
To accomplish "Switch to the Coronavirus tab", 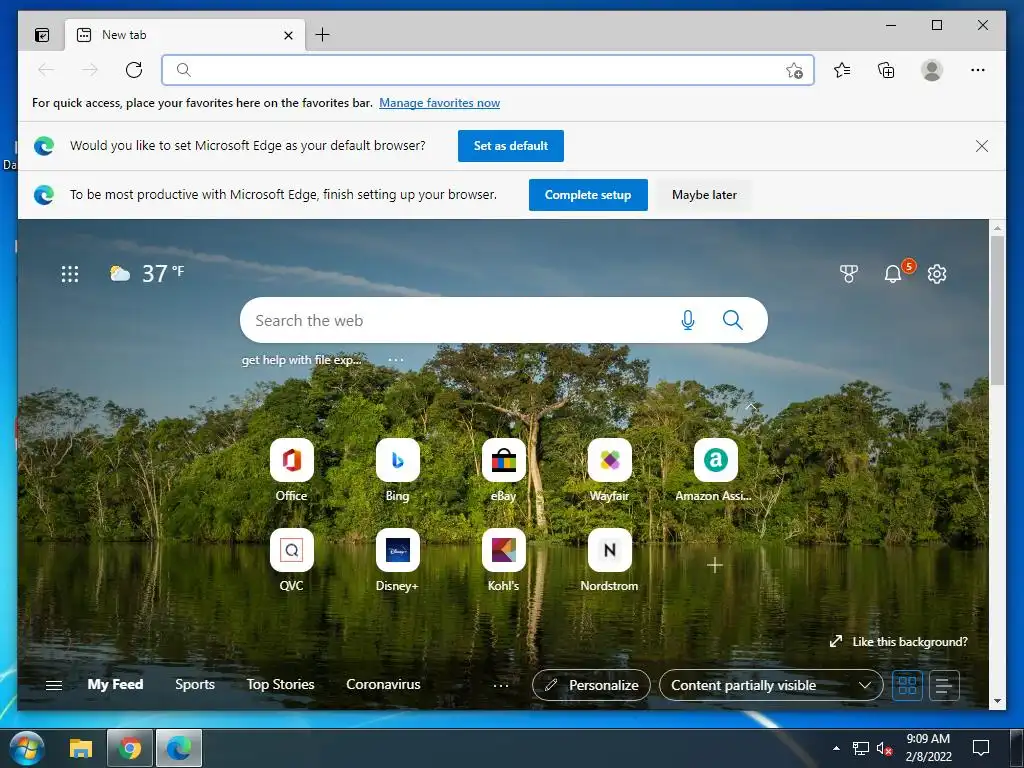I will [x=383, y=684].
